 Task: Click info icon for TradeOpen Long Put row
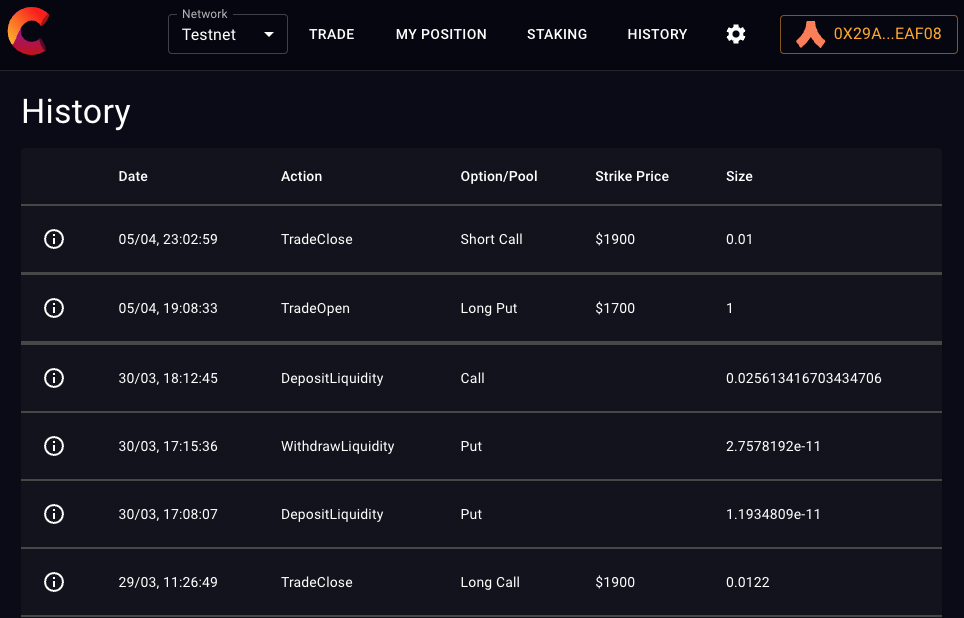[x=54, y=308]
